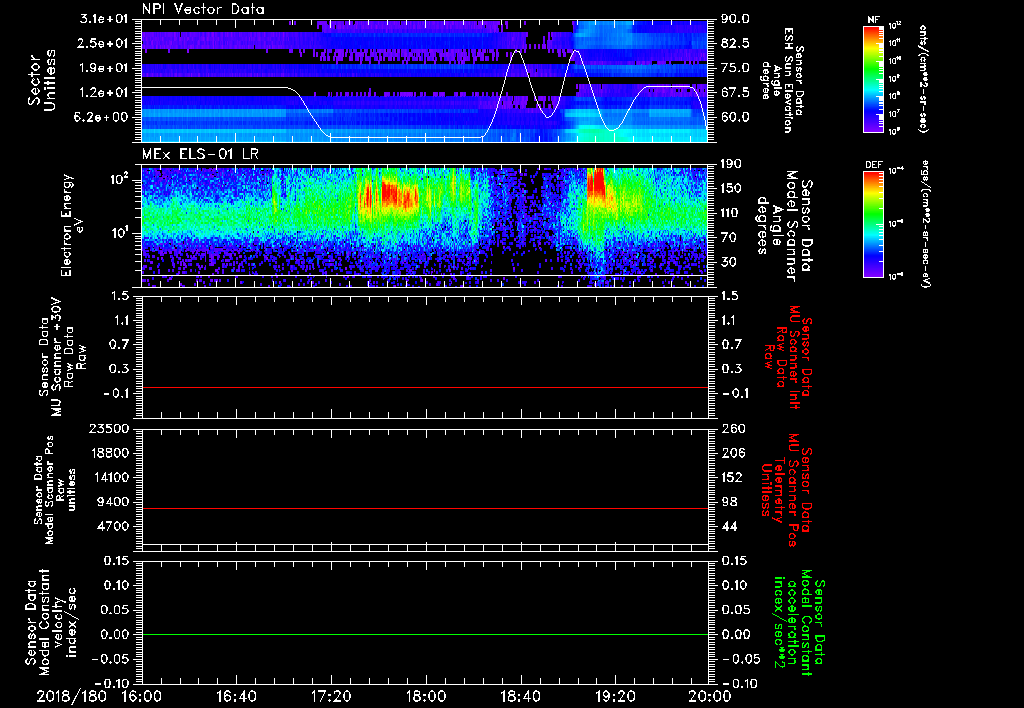This screenshot has height=708, width=1024.
Task: Click the 17:20 time axis label
Action: click(x=331, y=696)
